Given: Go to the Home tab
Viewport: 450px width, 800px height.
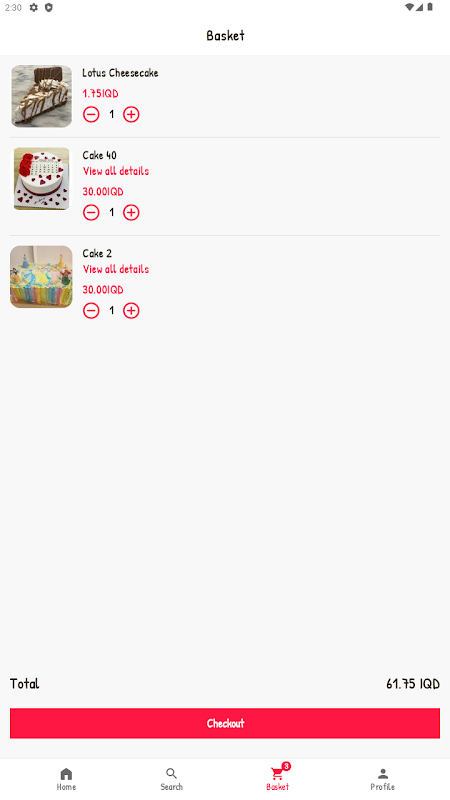Looking at the screenshot, I should tap(66, 779).
